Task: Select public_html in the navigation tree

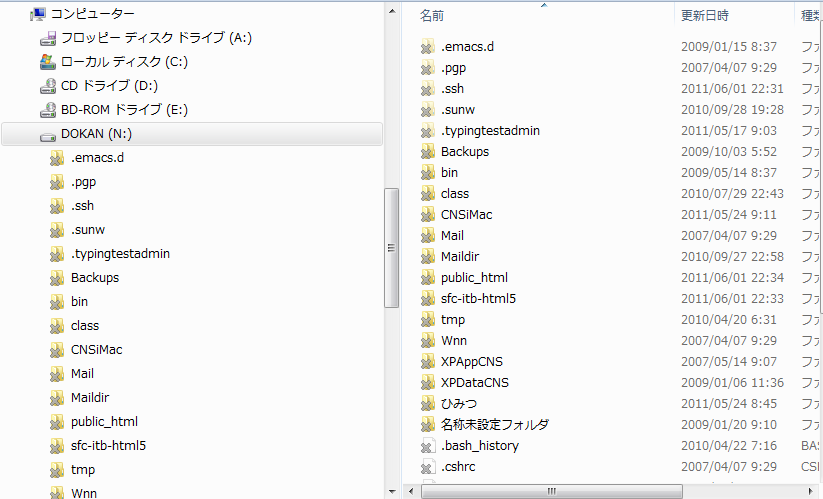Action: pyautogui.click(x=104, y=422)
